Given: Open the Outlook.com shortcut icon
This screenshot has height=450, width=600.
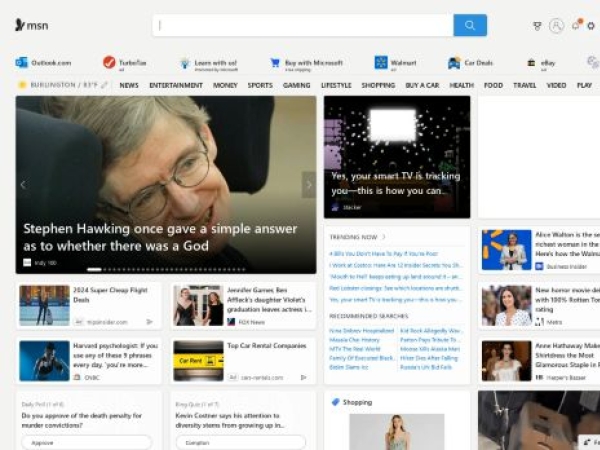Looking at the screenshot, I should coord(21,62).
